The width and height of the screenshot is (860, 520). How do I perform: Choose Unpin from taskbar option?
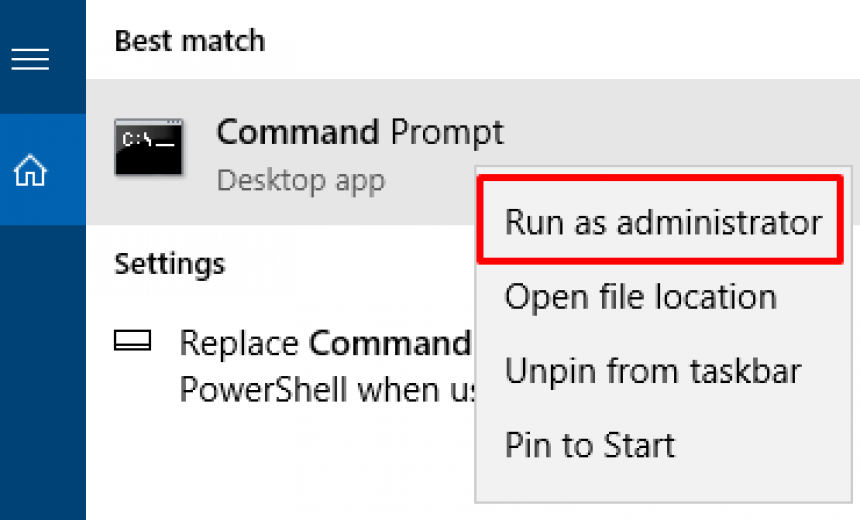coord(653,371)
